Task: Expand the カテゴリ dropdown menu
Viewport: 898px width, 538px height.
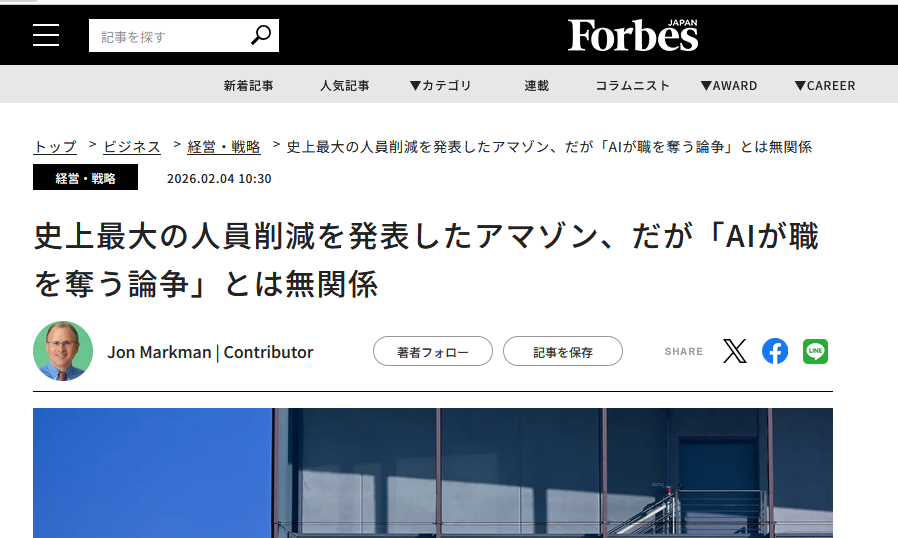Action: pyautogui.click(x=440, y=85)
